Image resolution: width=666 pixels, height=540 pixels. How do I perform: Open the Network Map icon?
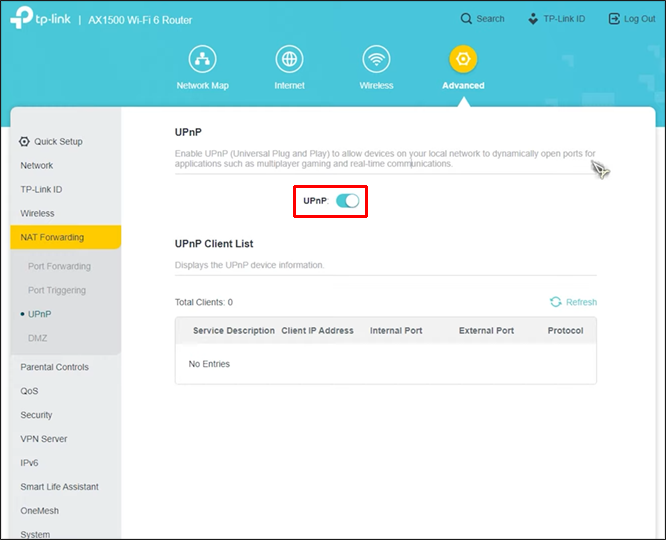point(203,59)
